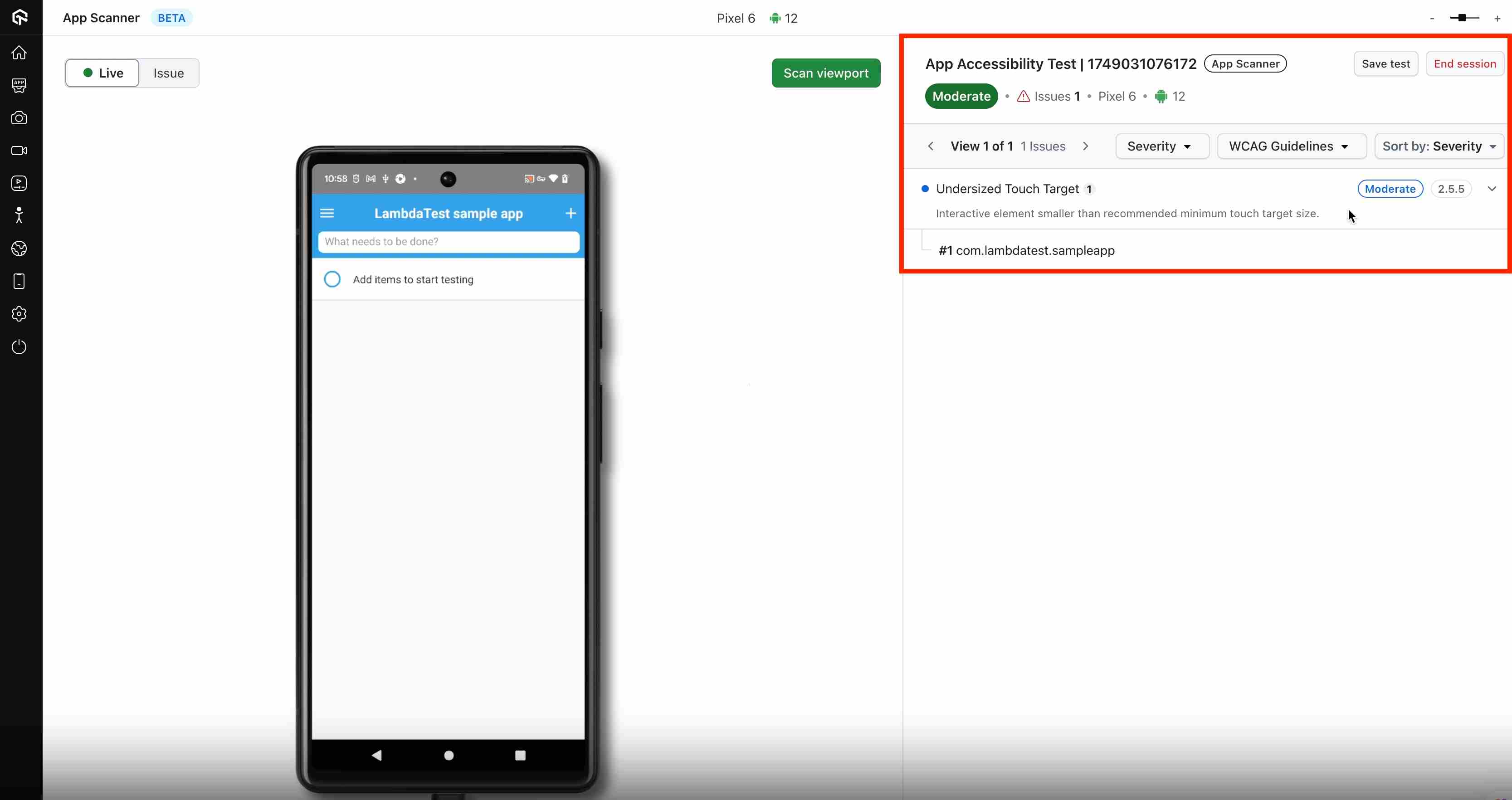Click the LambdaTest logo icon
Image resolution: width=1512 pixels, height=800 pixels.
tap(20, 18)
